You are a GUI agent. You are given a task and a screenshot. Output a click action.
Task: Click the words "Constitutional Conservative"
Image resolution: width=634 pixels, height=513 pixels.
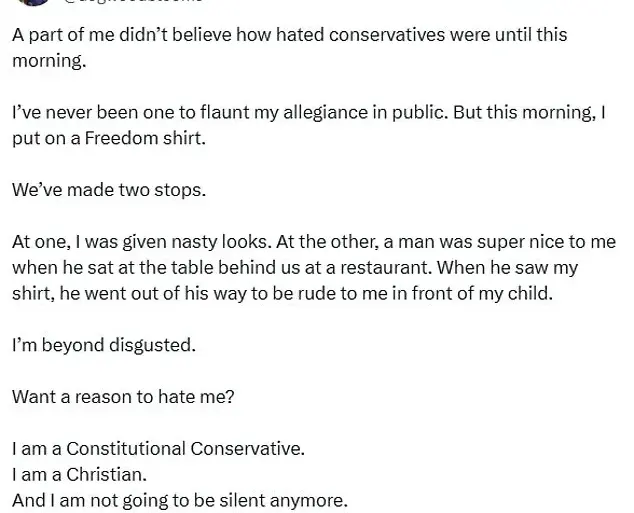coord(184,449)
